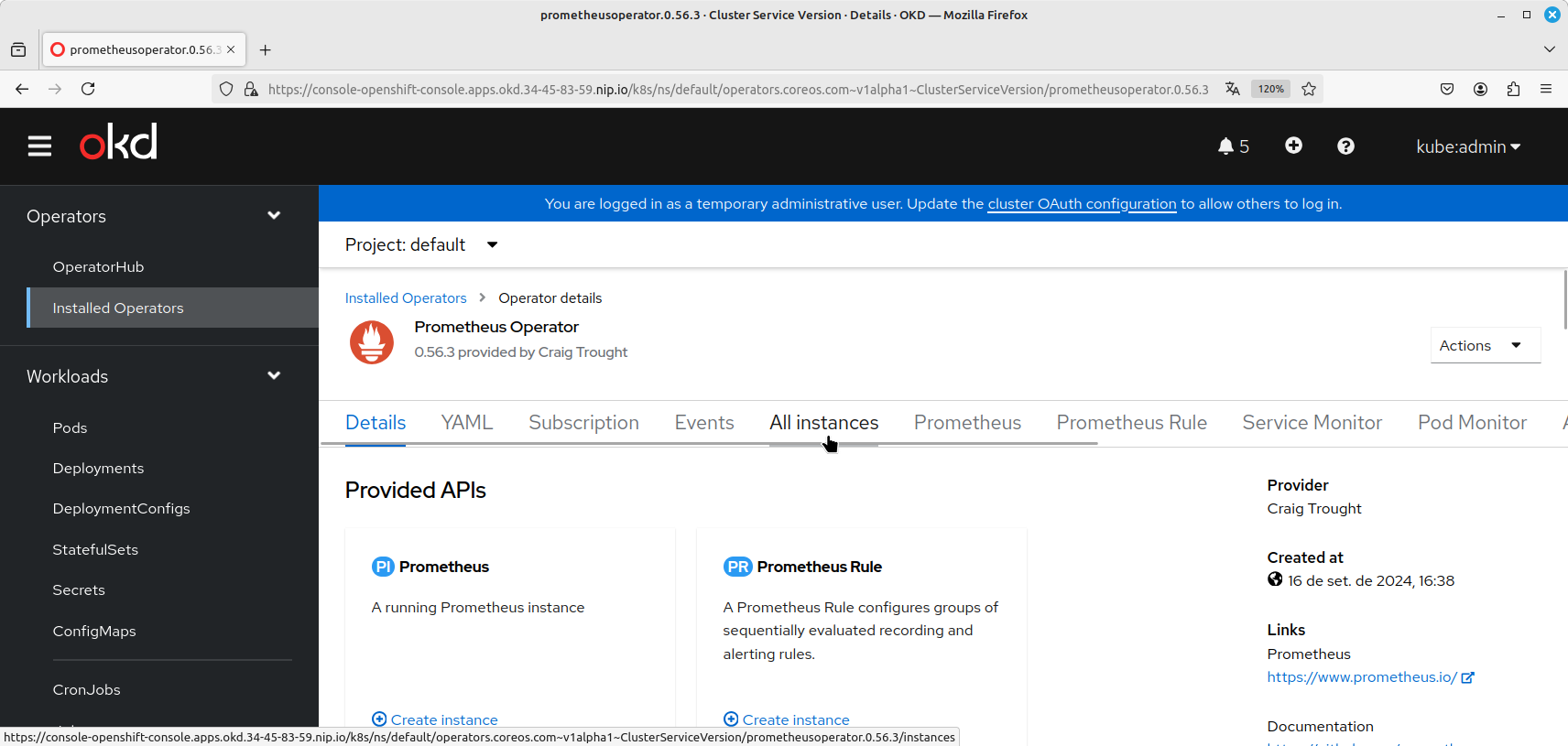Collapse the Workloads navigation section
The height and width of the screenshot is (746, 1568).
[158, 376]
